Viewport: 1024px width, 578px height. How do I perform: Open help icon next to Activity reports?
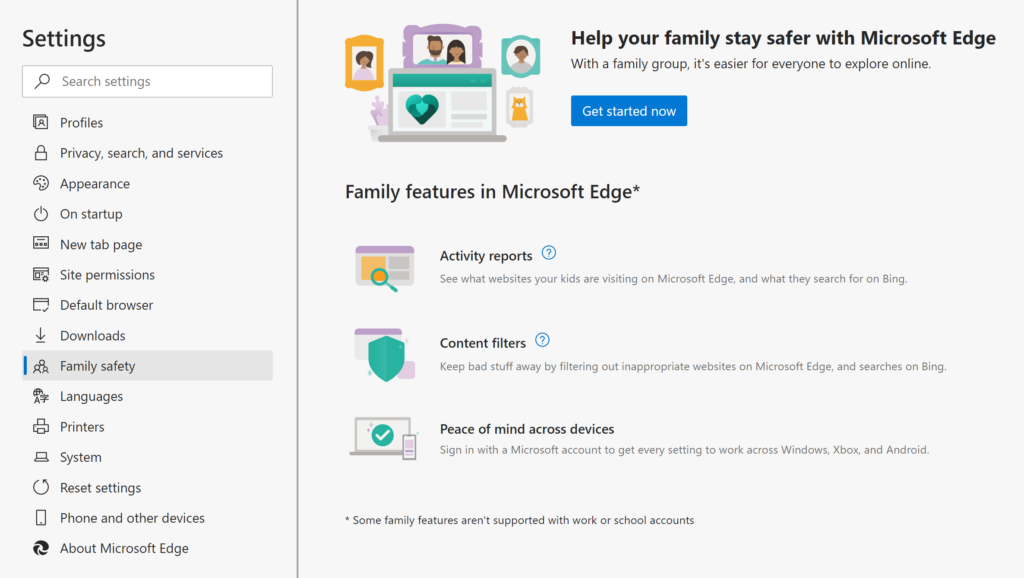click(549, 253)
